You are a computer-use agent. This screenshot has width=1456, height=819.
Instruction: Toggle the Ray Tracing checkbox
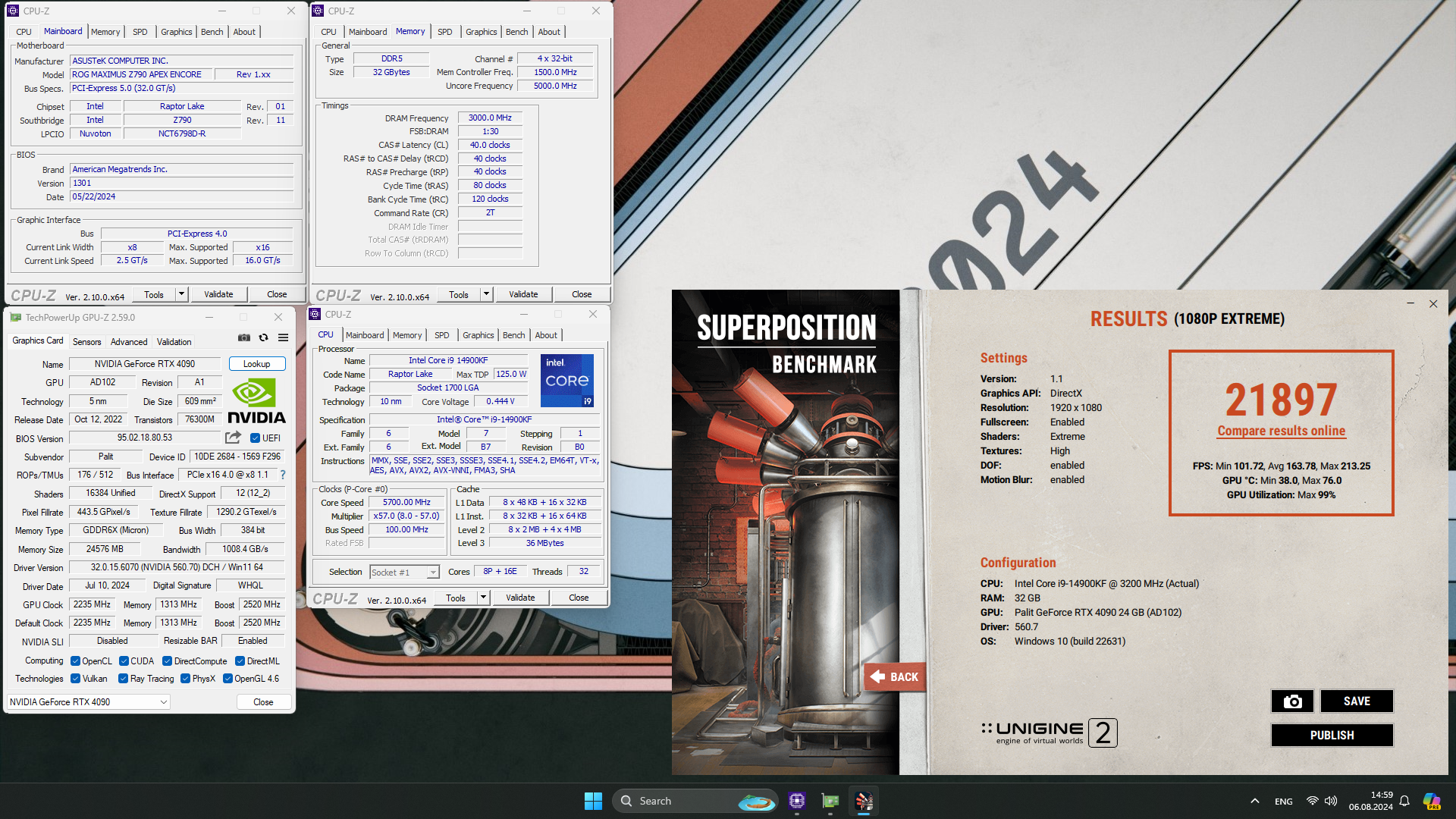click(x=123, y=678)
